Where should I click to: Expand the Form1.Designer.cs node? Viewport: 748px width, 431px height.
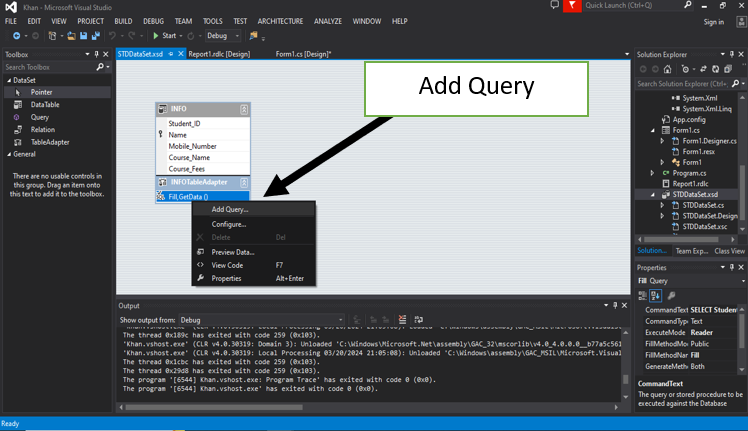pos(662,141)
